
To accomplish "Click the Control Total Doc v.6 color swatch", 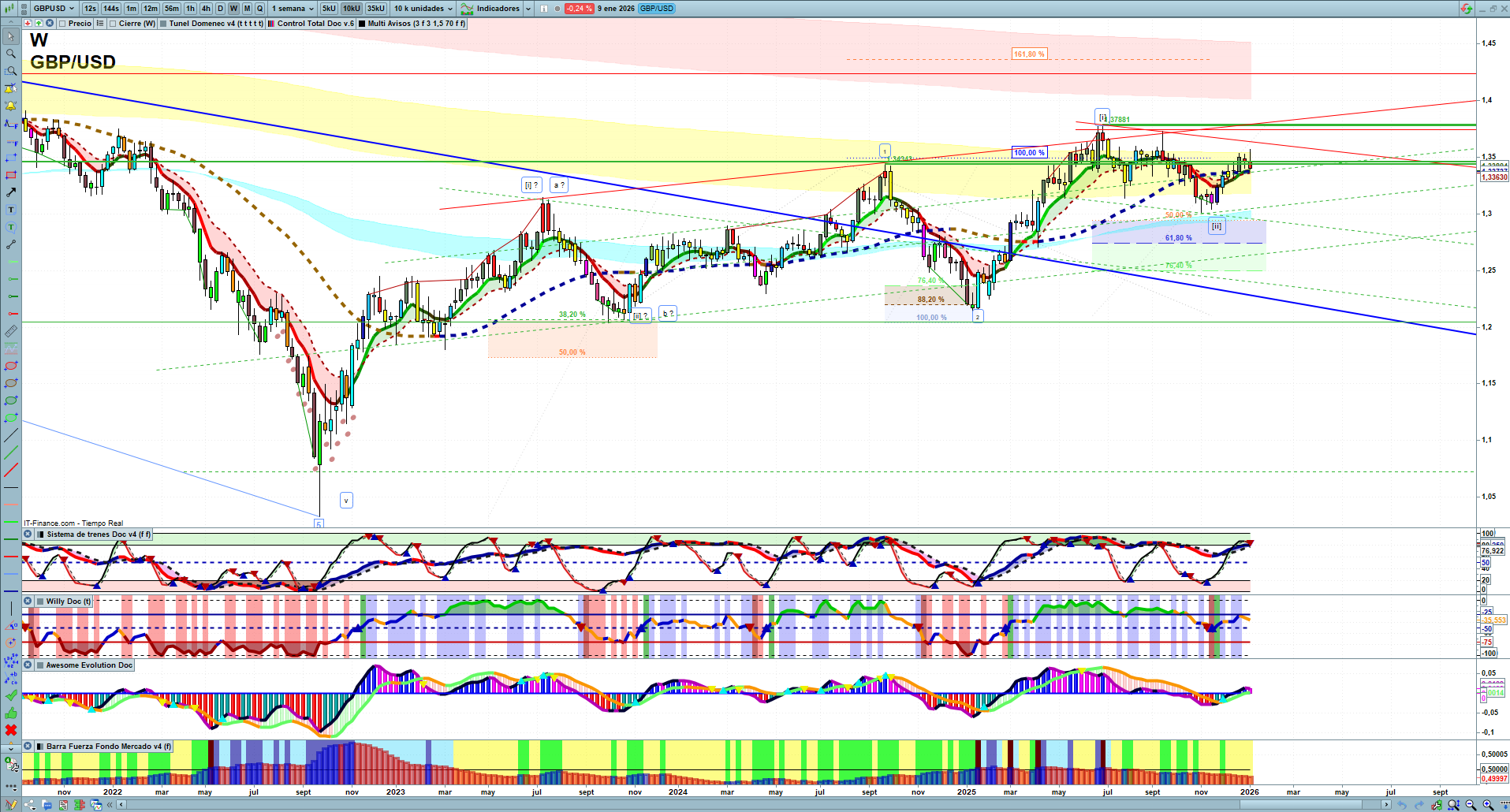I will click(x=271, y=24).
